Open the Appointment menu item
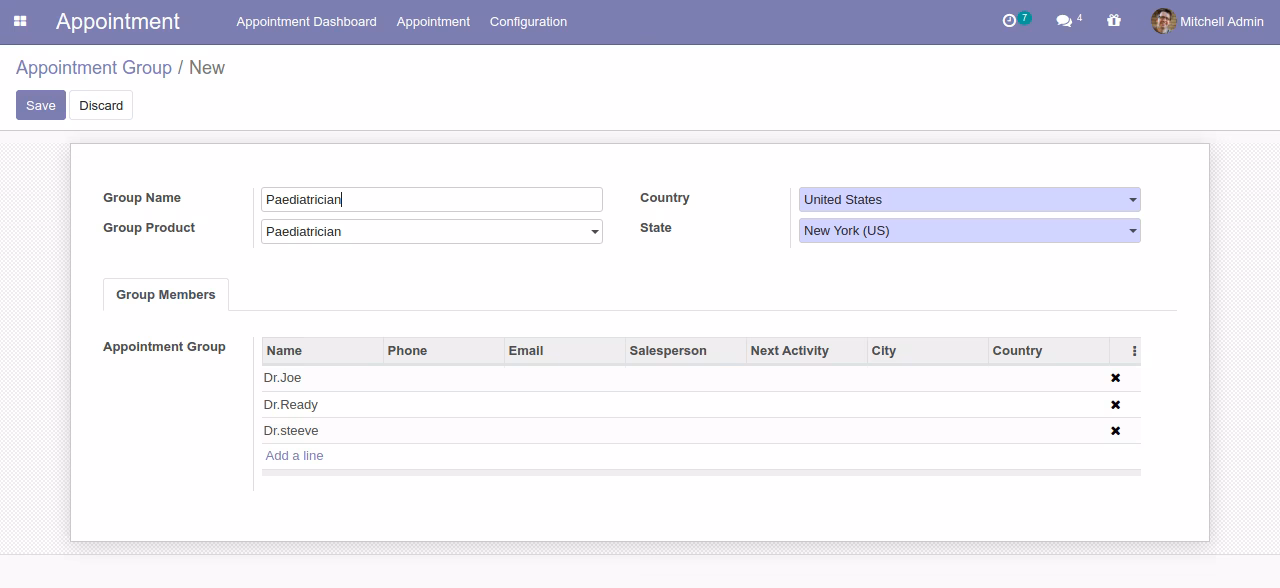 point(433,21)
